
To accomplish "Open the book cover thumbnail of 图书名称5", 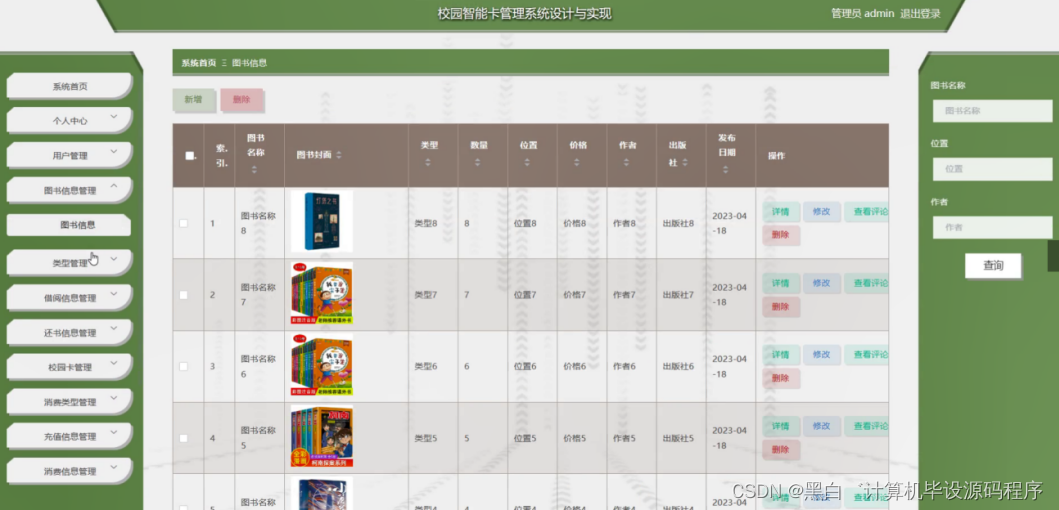I will coord(321,436).
